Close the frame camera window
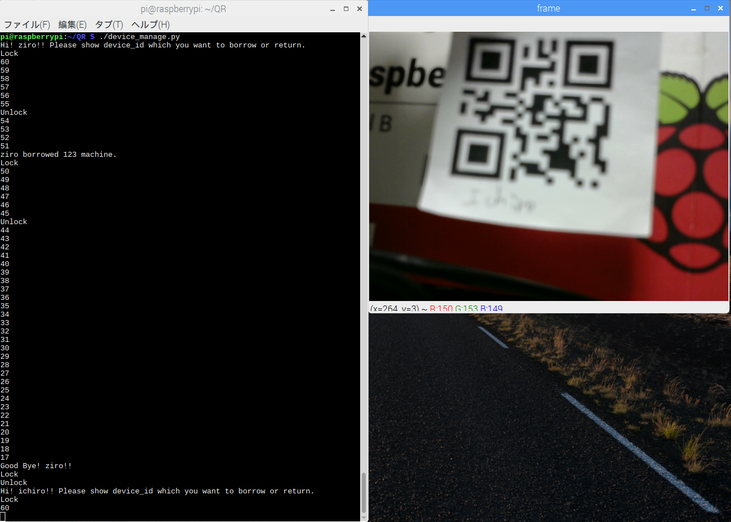The image size is (731, 522). (722, 8)
